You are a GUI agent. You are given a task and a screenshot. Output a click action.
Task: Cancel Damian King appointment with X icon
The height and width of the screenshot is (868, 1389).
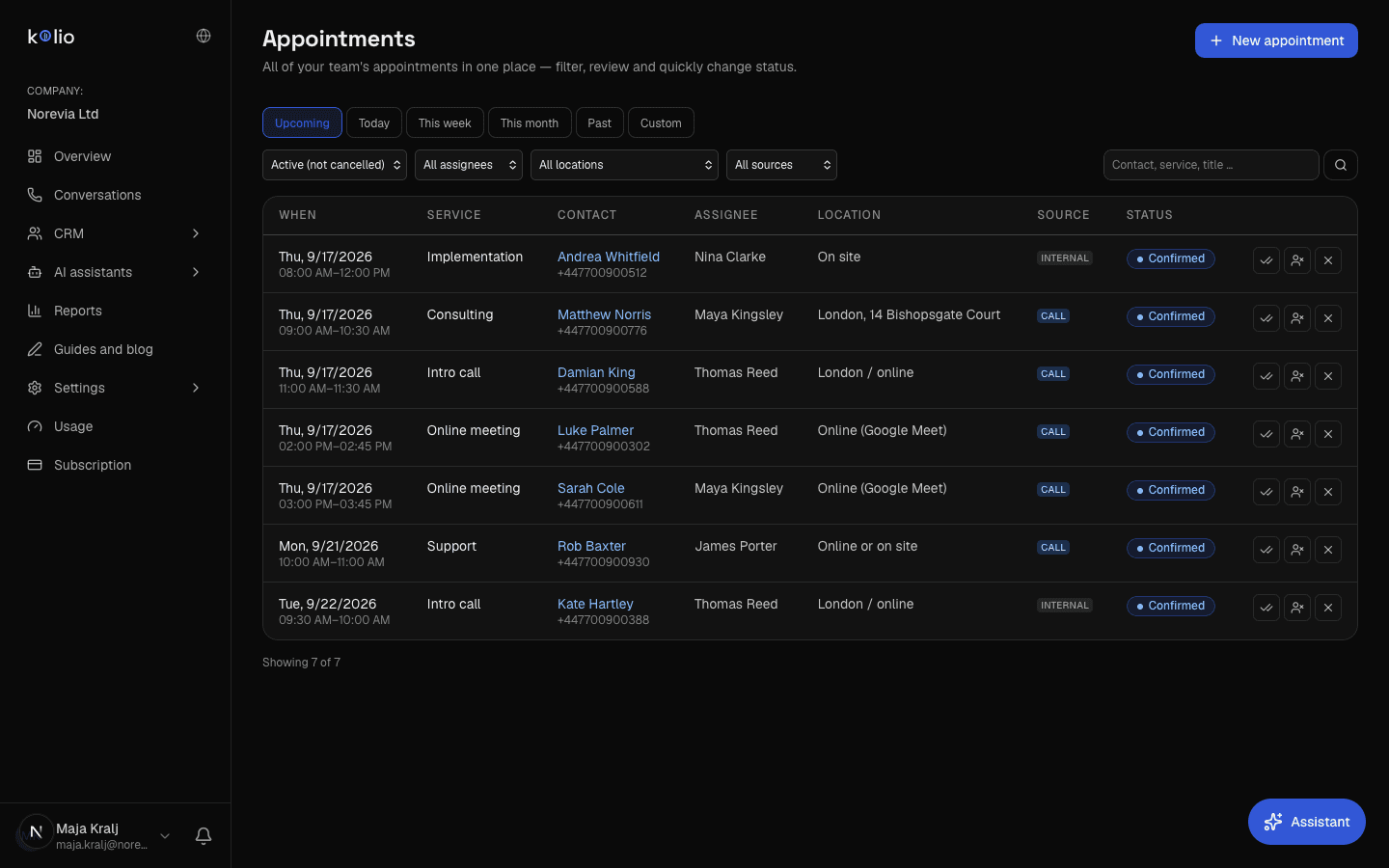(1328, 376)
